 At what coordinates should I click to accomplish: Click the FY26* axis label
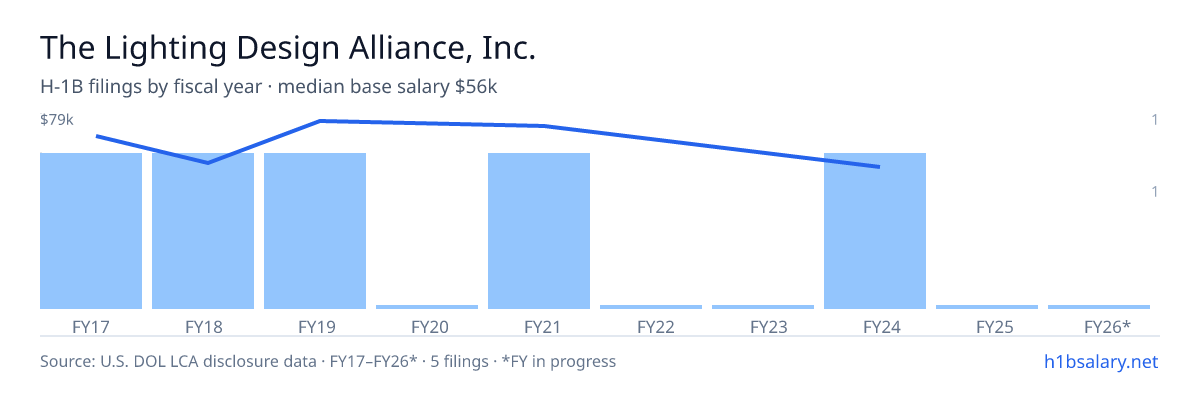click(x=1107, y=326)
